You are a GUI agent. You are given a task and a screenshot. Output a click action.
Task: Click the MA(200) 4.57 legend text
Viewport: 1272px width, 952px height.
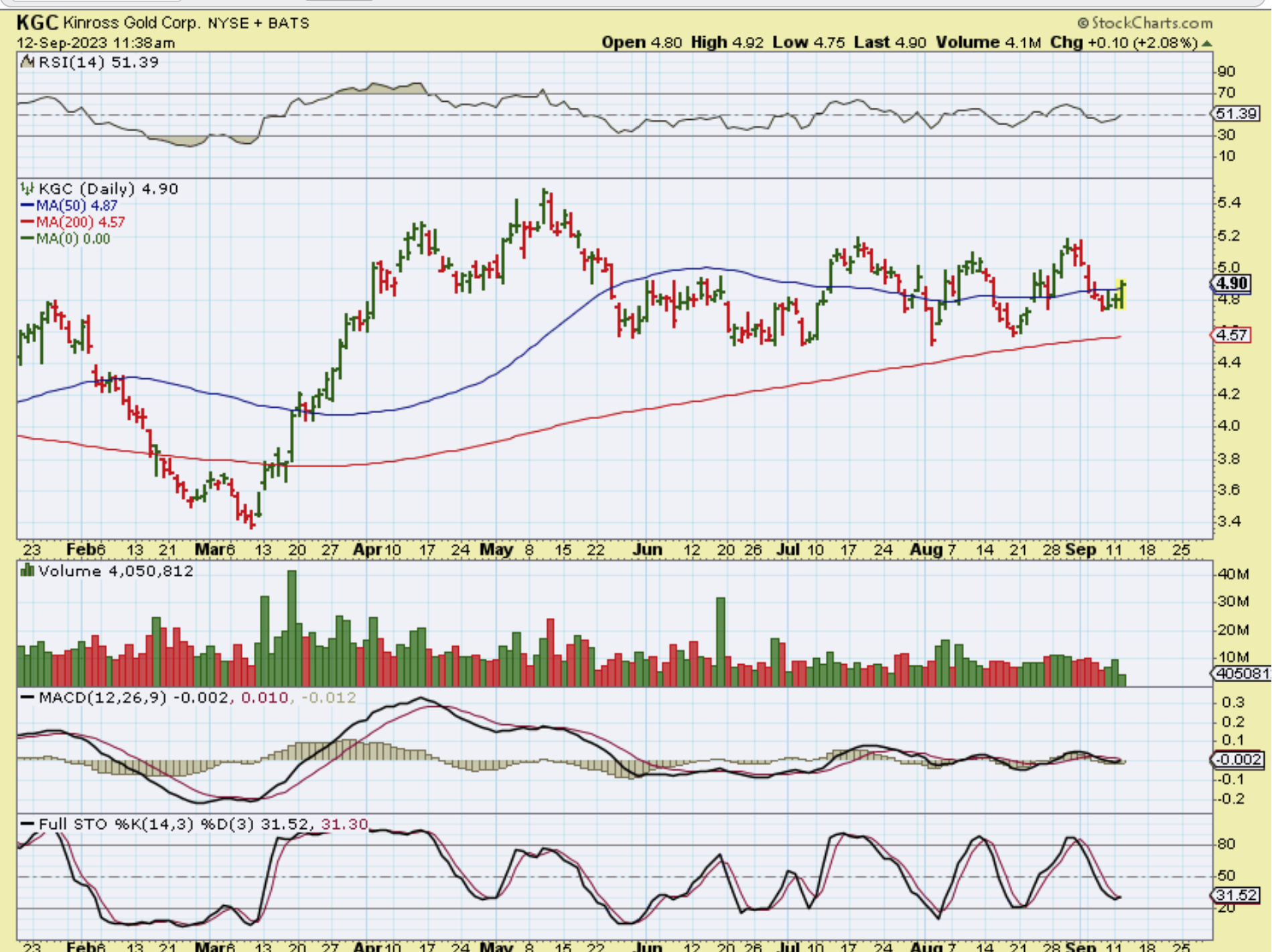pos(80,222)
